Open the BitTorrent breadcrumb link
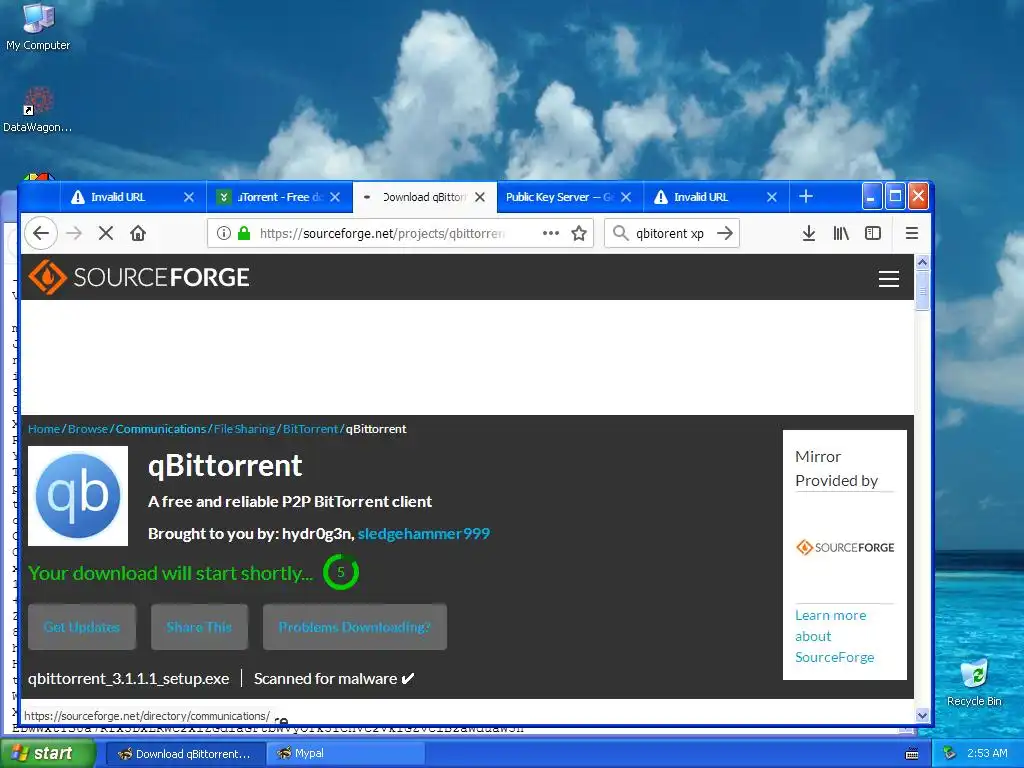The width and height of the screenshot is (1024, 768). point(310,429)
